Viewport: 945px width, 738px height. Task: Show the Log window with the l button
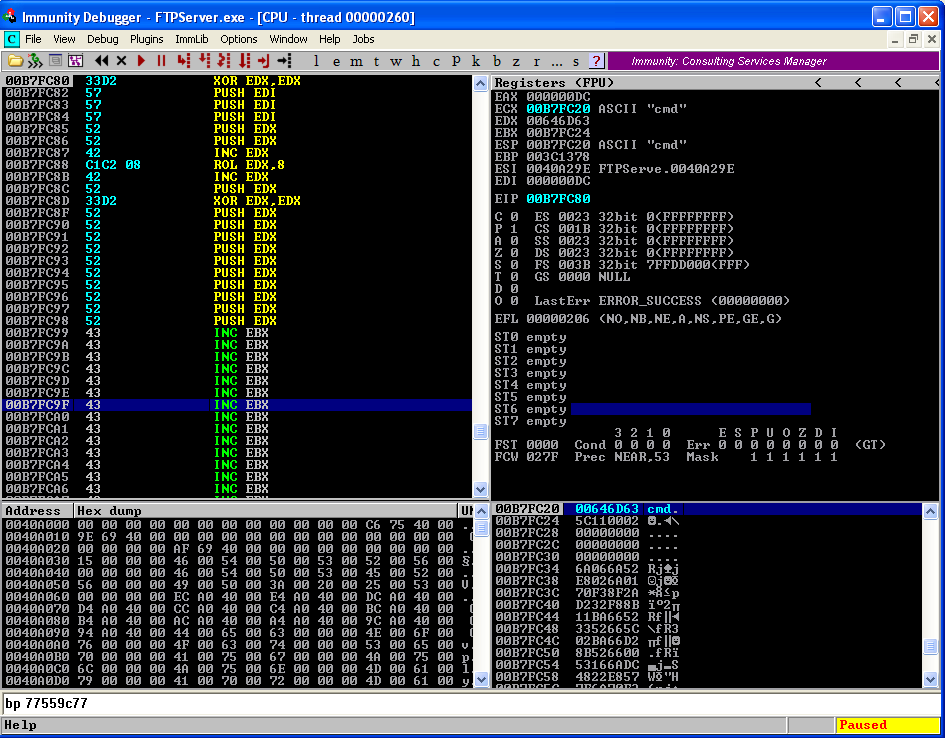316,61
